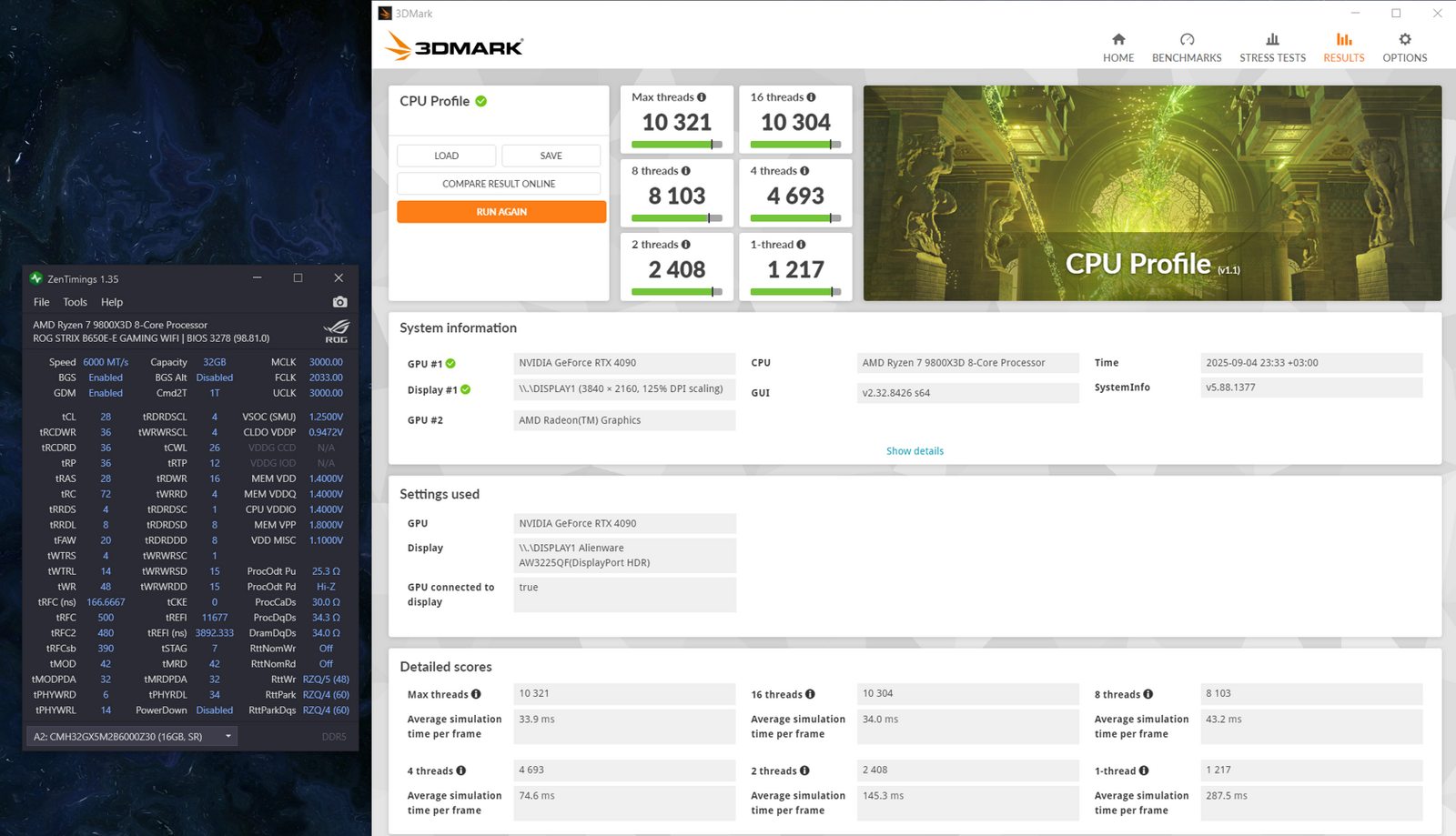Click the score bar under 8 threads
This screenshot has width=1456, height=836.
pos(676,218)
